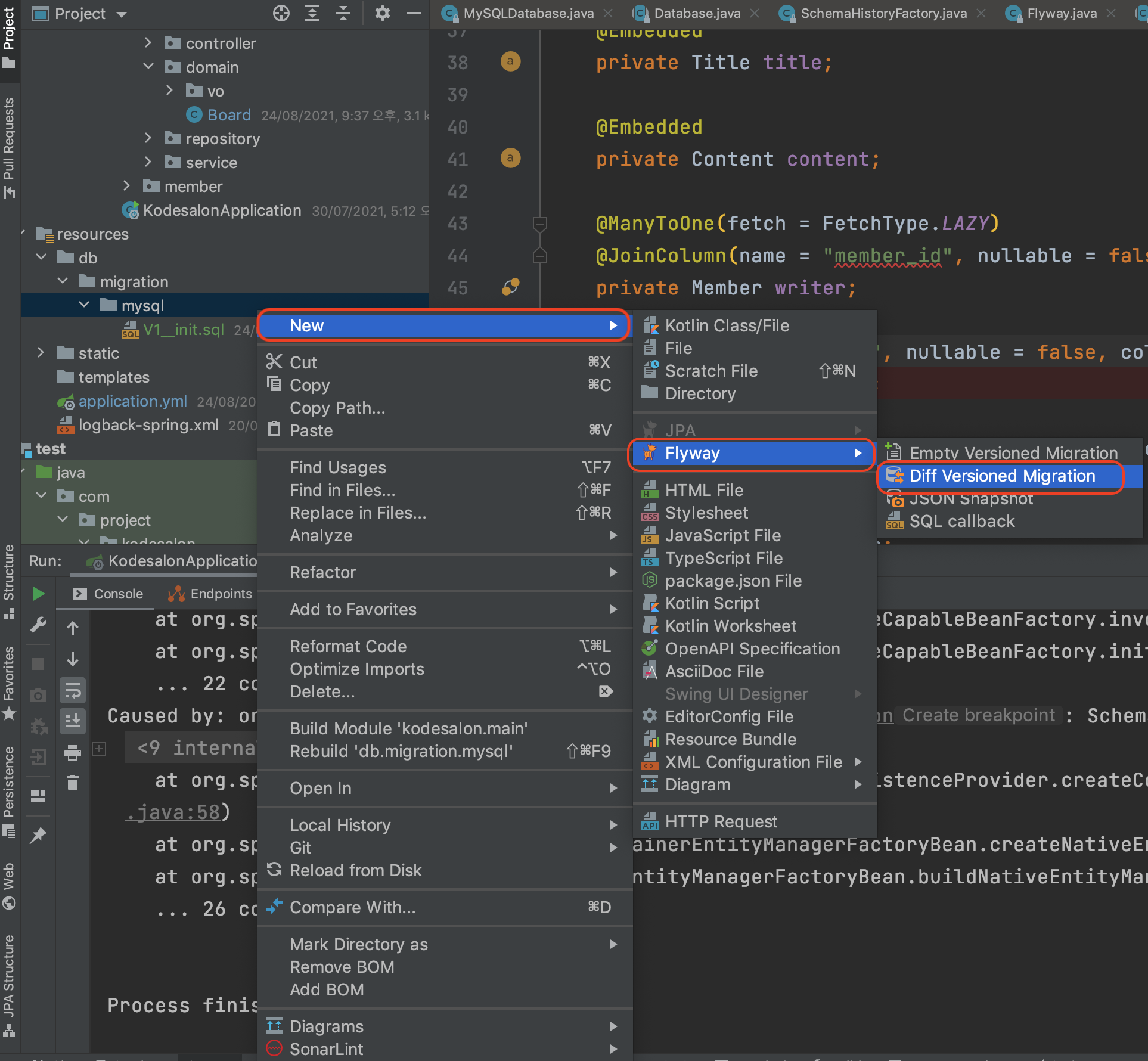Toggle Scroll to End icon in console
This screenshot has height=1061, width=1148.
[x=73, y=721]
